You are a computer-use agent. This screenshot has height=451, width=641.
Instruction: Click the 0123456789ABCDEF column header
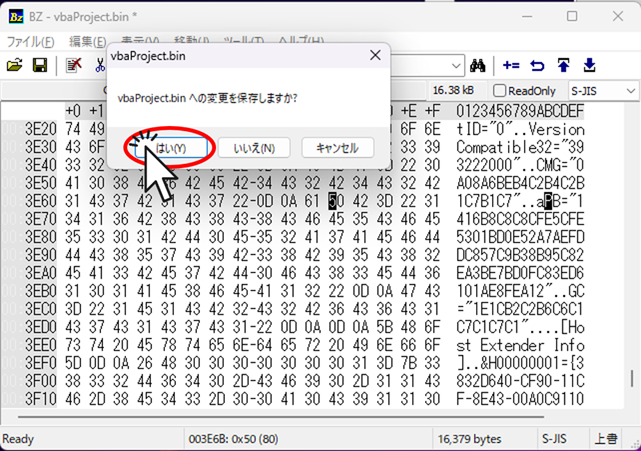click(x=520, y=111)
